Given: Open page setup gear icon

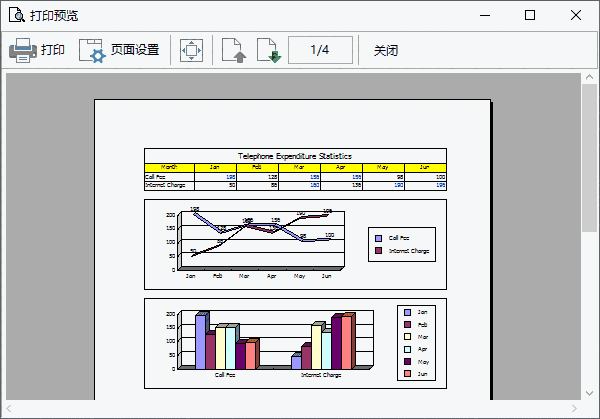Looking at the screenshot, I should (91, 51).
